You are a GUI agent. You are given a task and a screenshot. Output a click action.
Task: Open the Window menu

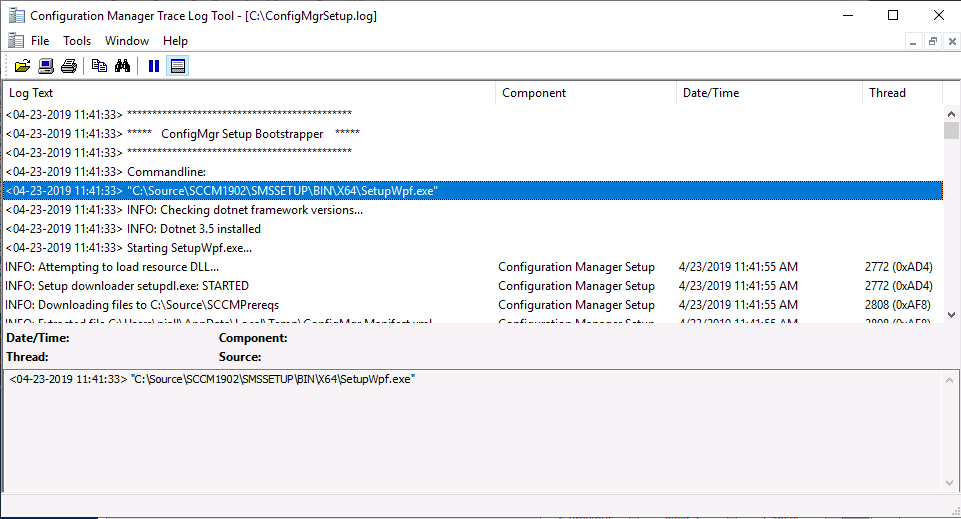127,40
